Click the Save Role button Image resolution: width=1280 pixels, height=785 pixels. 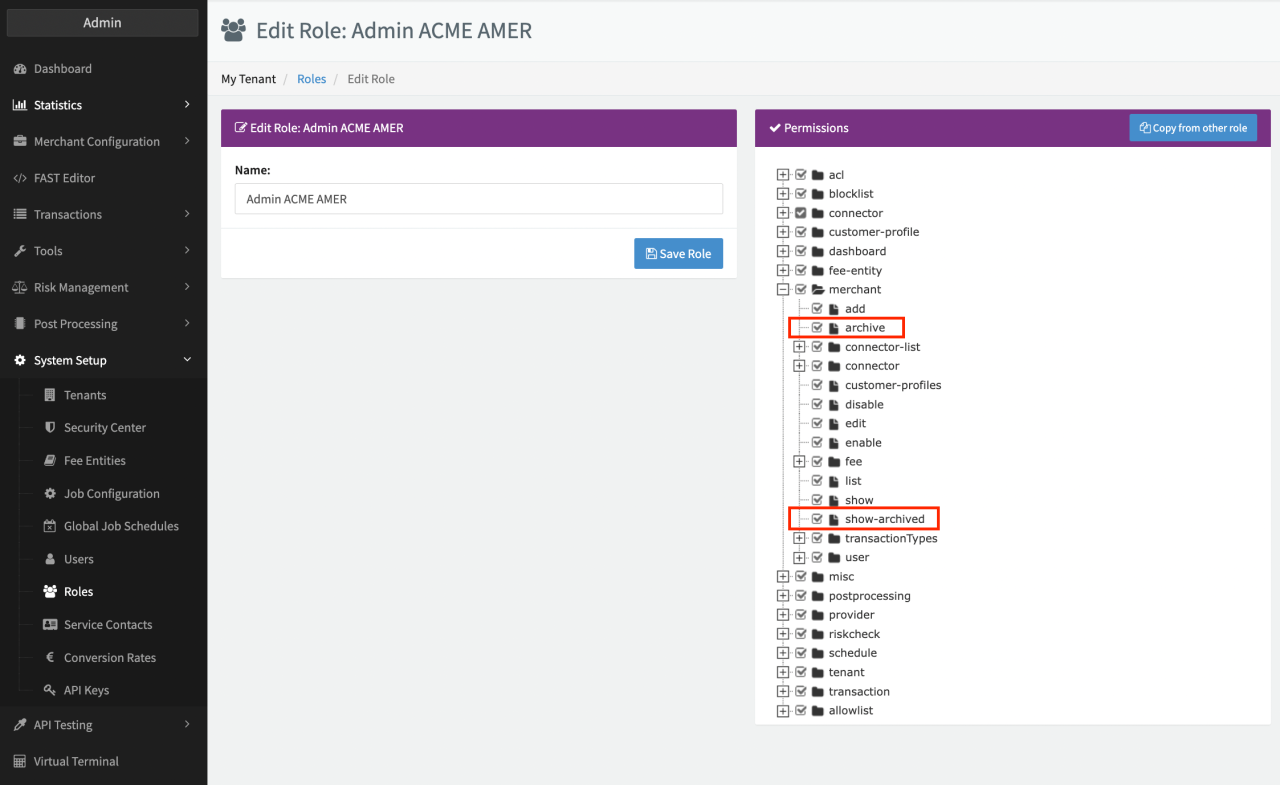coord(678,254)
